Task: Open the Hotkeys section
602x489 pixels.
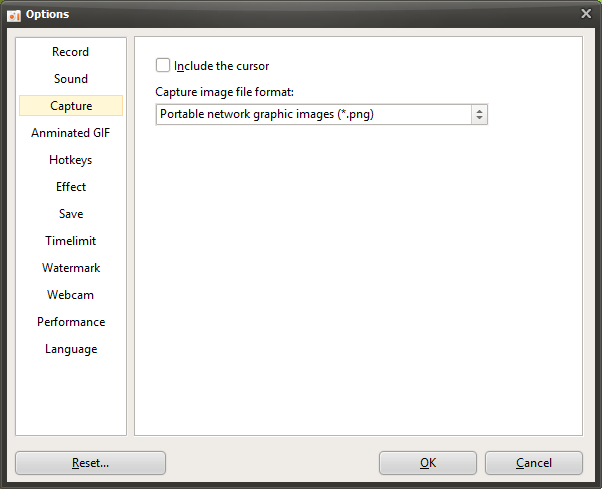Action: [x=71, y=160]
